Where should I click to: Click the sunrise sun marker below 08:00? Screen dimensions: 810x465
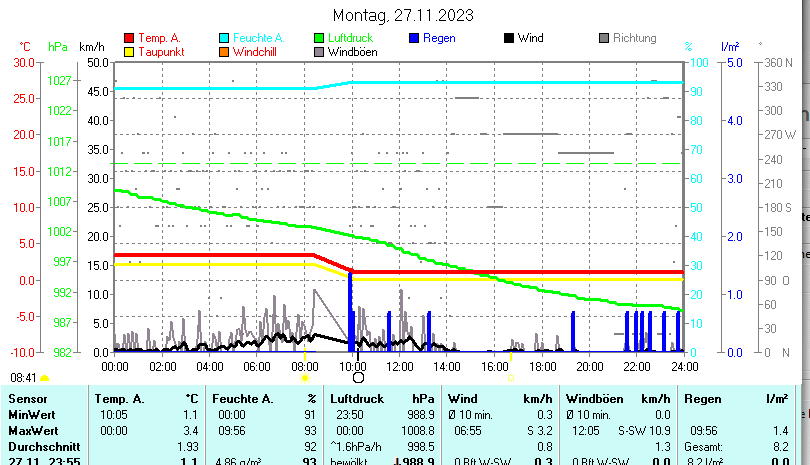tap(304, 378)
